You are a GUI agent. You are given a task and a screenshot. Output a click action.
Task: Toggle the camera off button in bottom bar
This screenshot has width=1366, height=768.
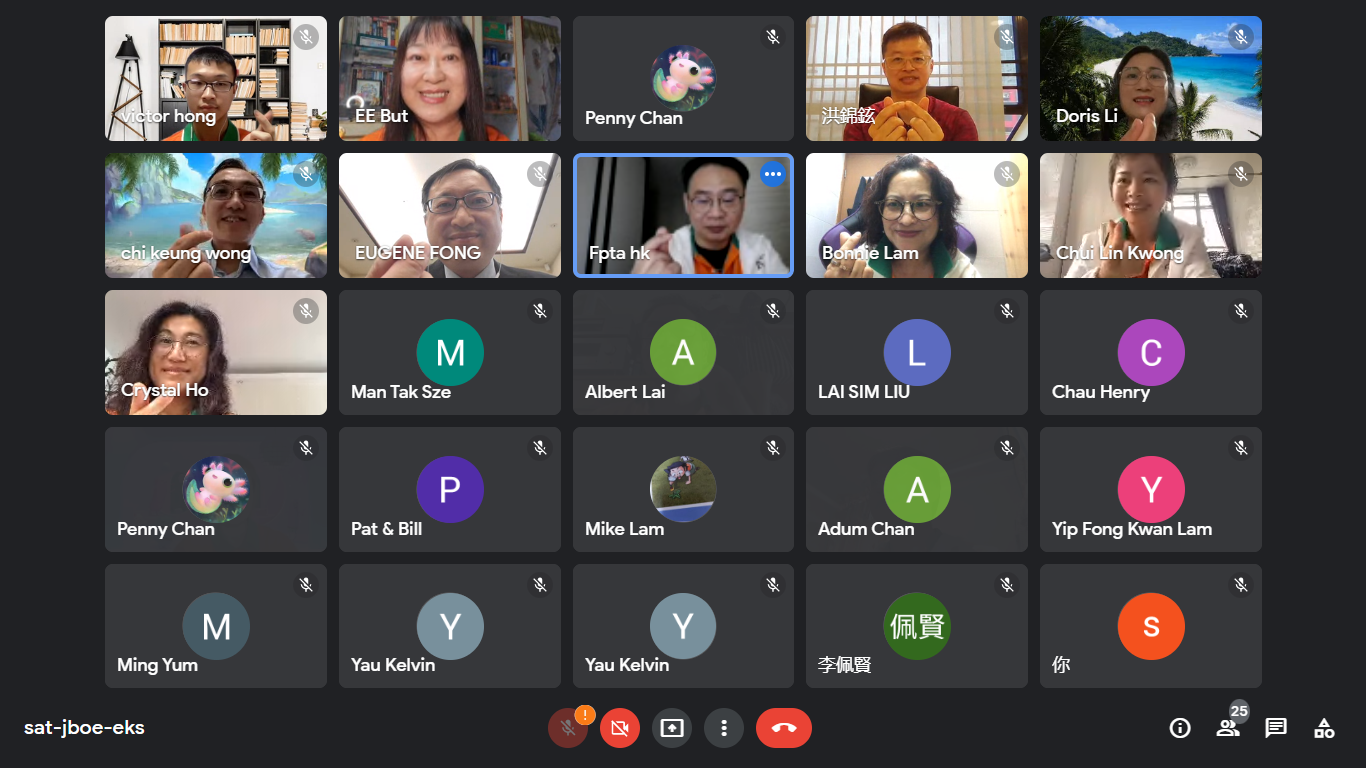(620, 728)
